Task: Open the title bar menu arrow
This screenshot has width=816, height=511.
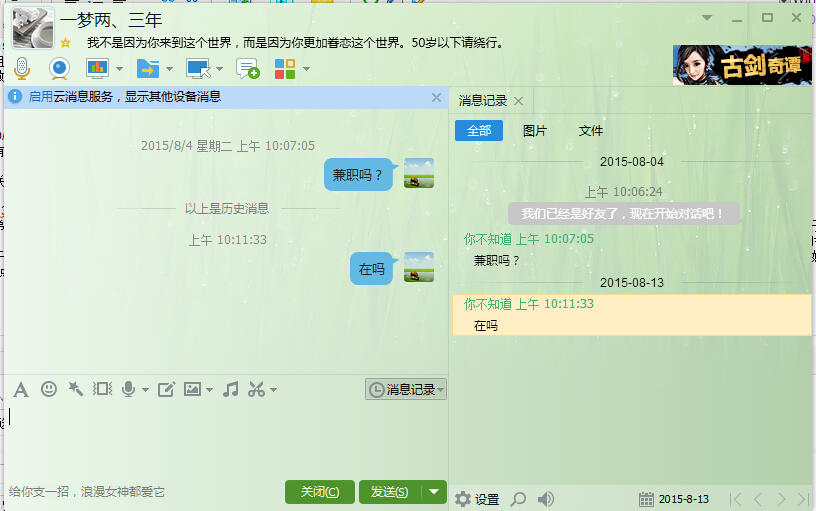Action: click(x=707, y=18)
